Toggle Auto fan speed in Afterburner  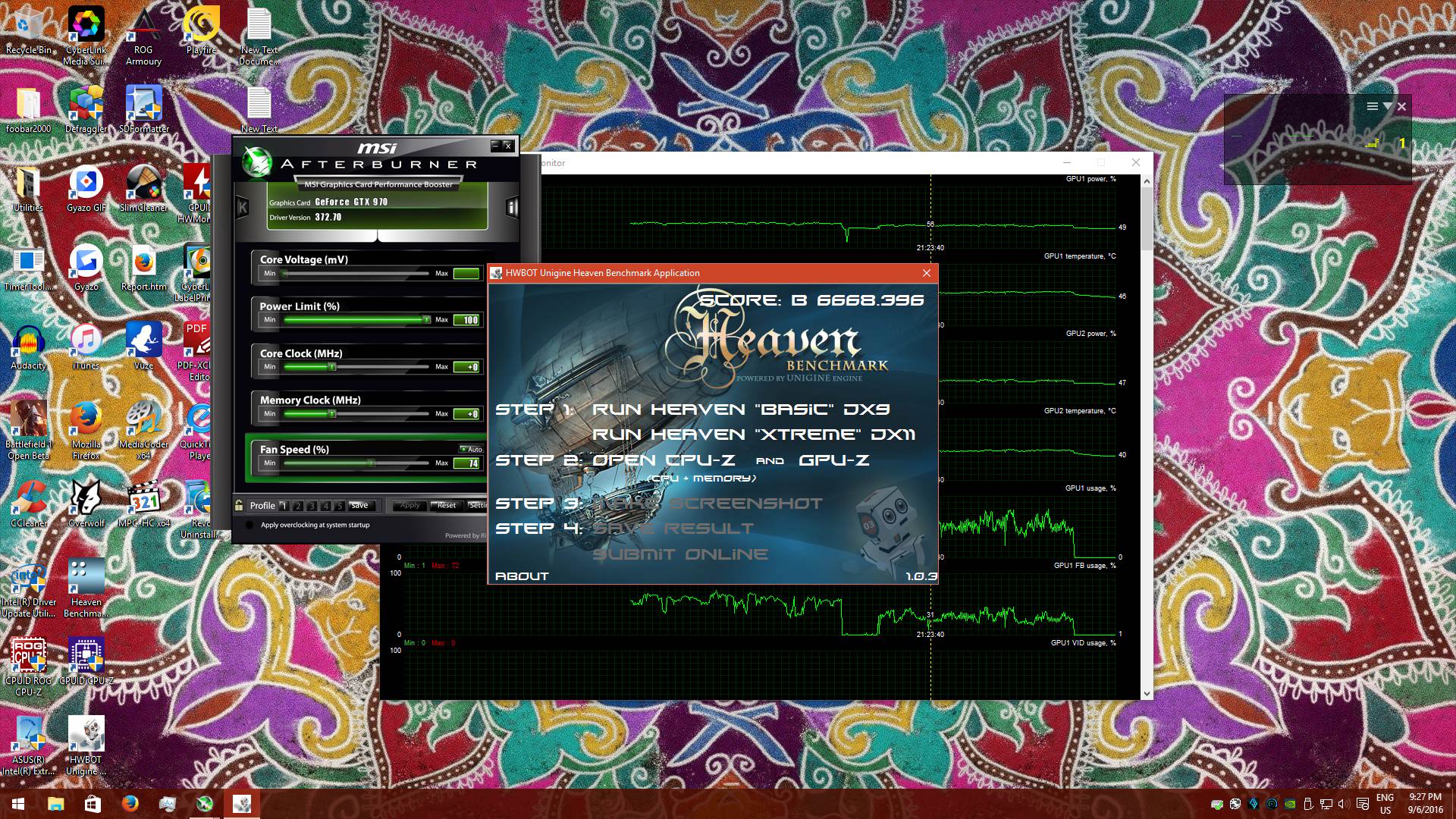tap(471, 449)
